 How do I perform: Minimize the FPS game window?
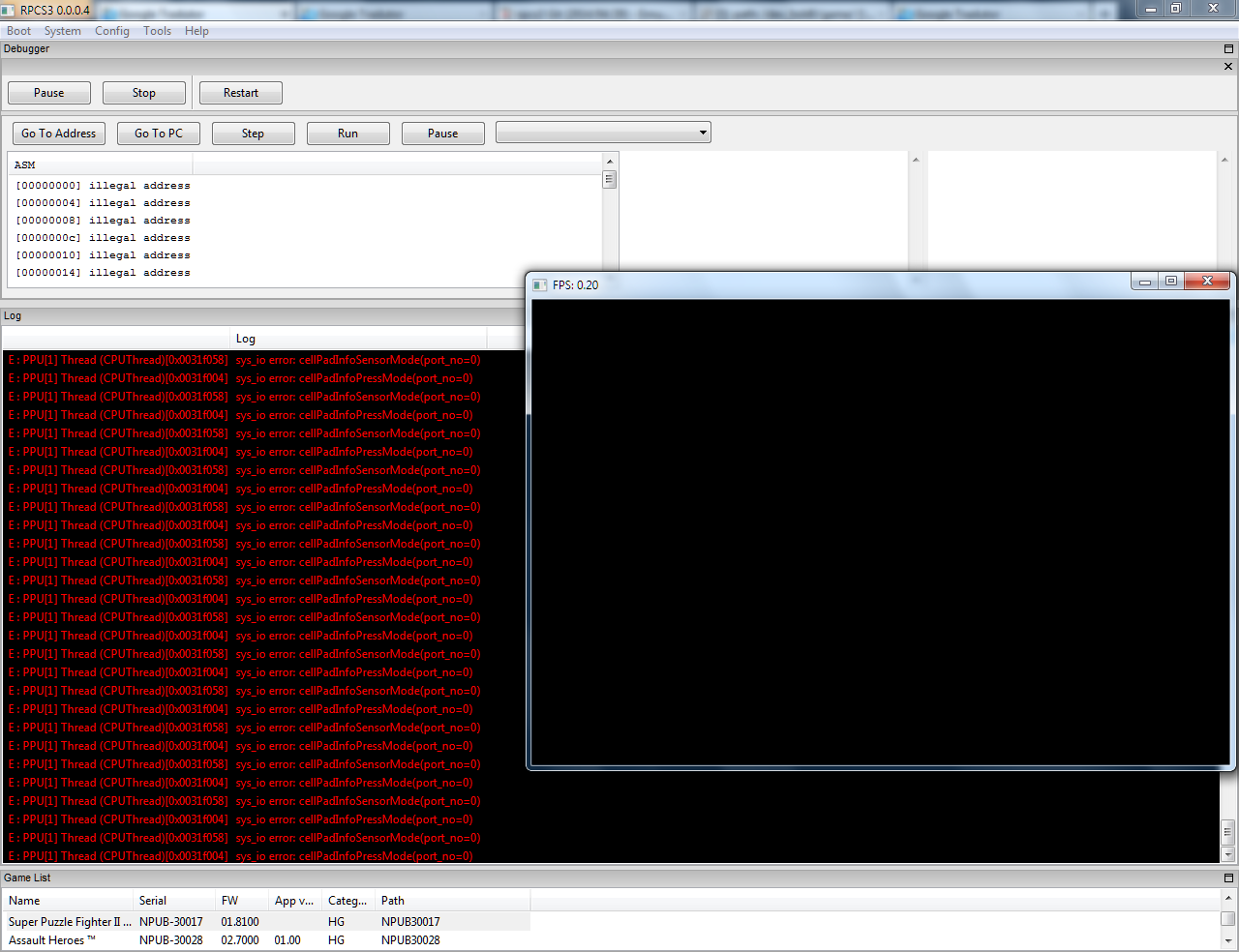(x=1144, y=282)
